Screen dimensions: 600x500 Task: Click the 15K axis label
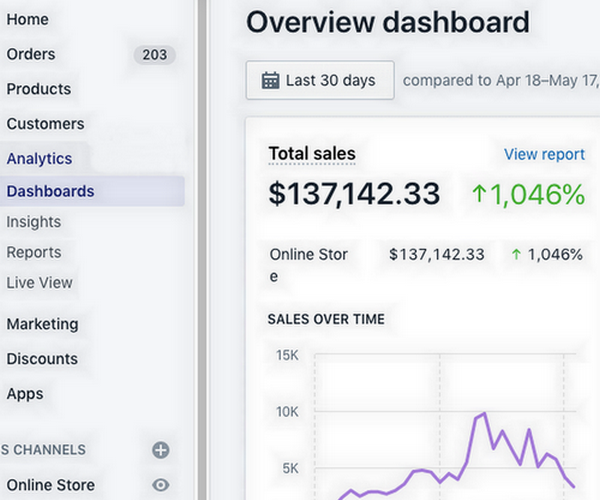(x=287, y=355)
